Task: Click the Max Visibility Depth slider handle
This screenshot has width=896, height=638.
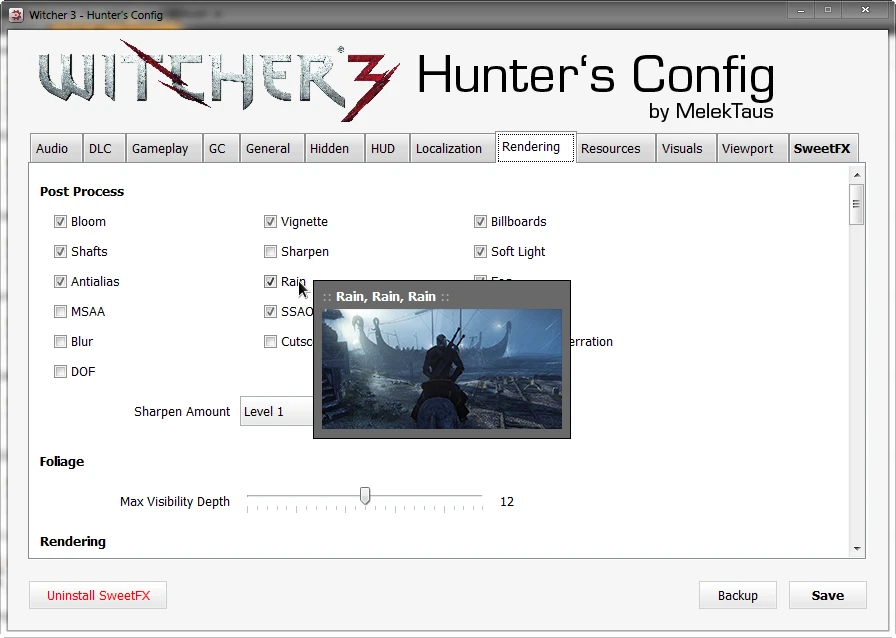Action: (x=364, y=496)
